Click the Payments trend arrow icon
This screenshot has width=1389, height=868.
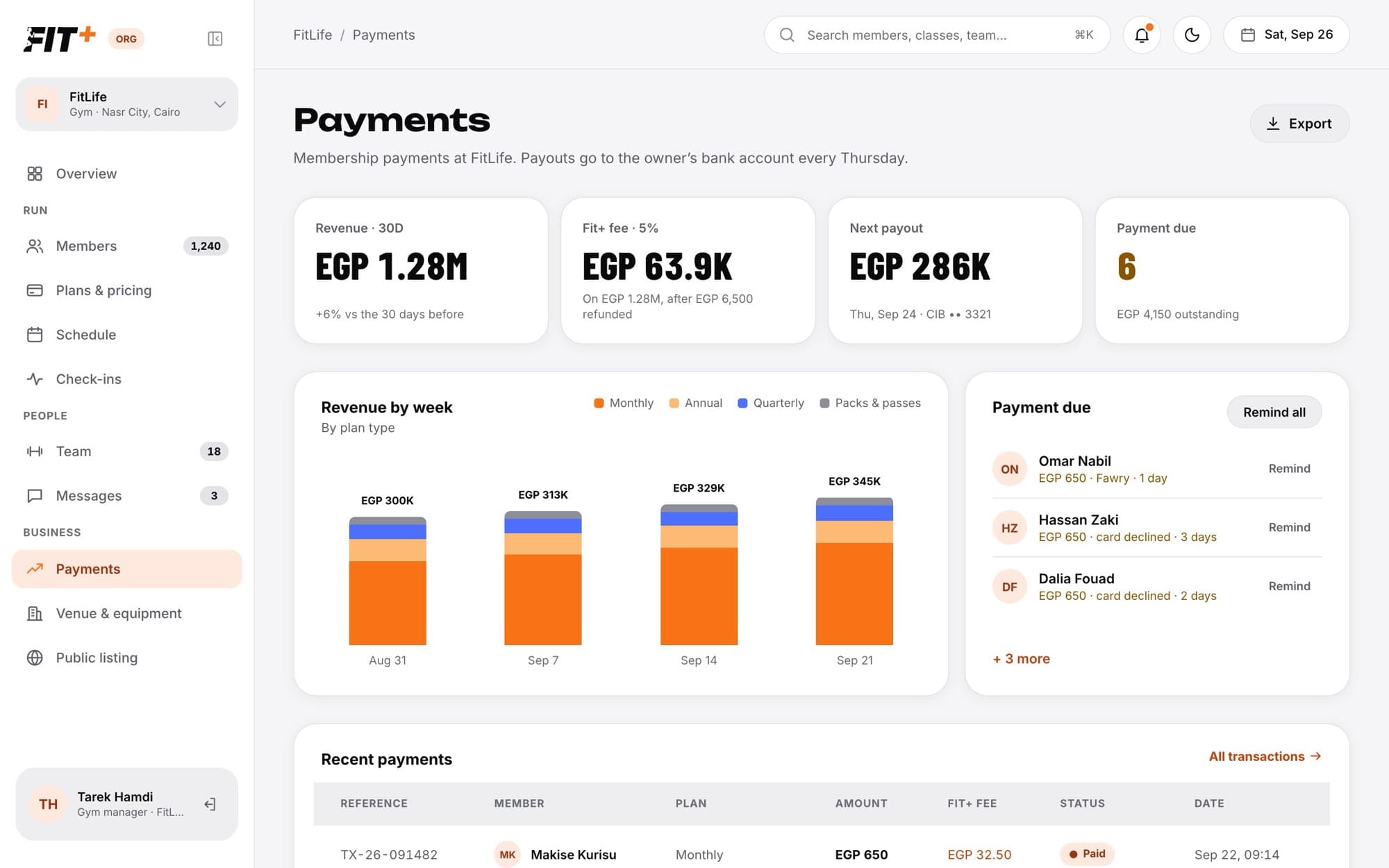(35, 569)
